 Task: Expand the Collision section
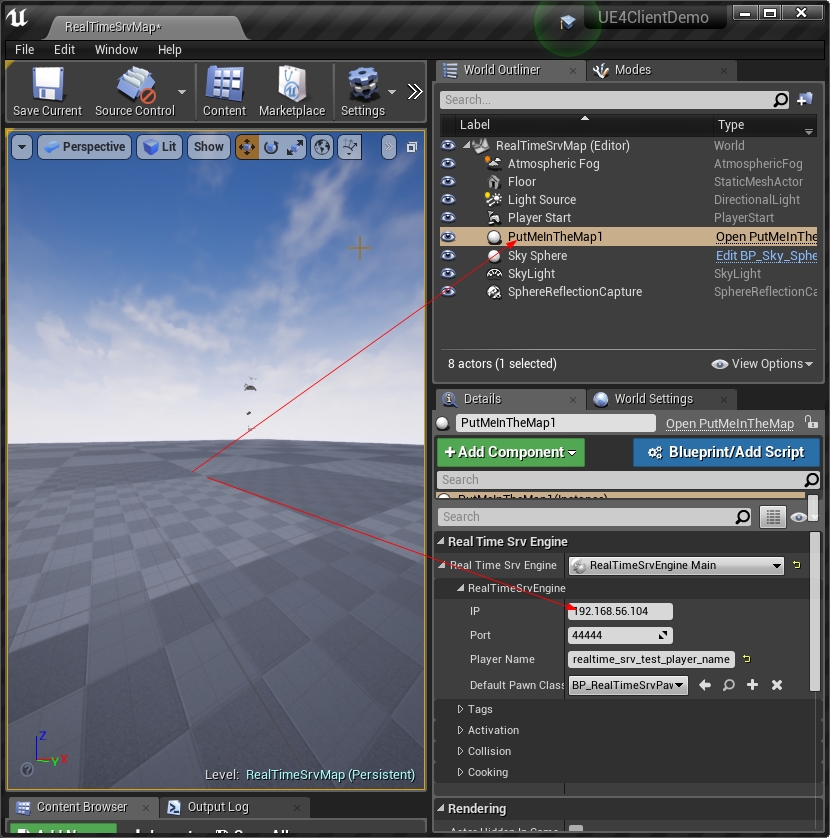click(x=460, y=751)
